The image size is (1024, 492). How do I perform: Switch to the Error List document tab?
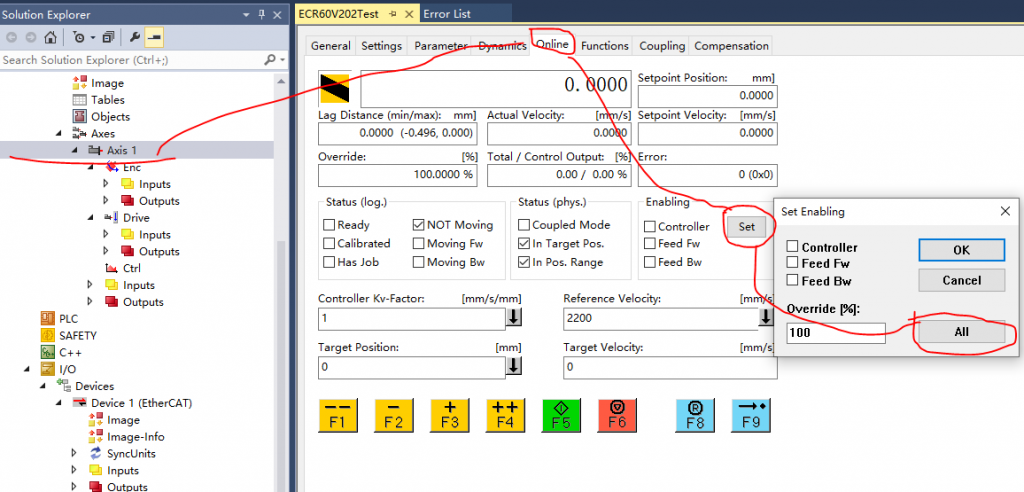click(447, 14)
